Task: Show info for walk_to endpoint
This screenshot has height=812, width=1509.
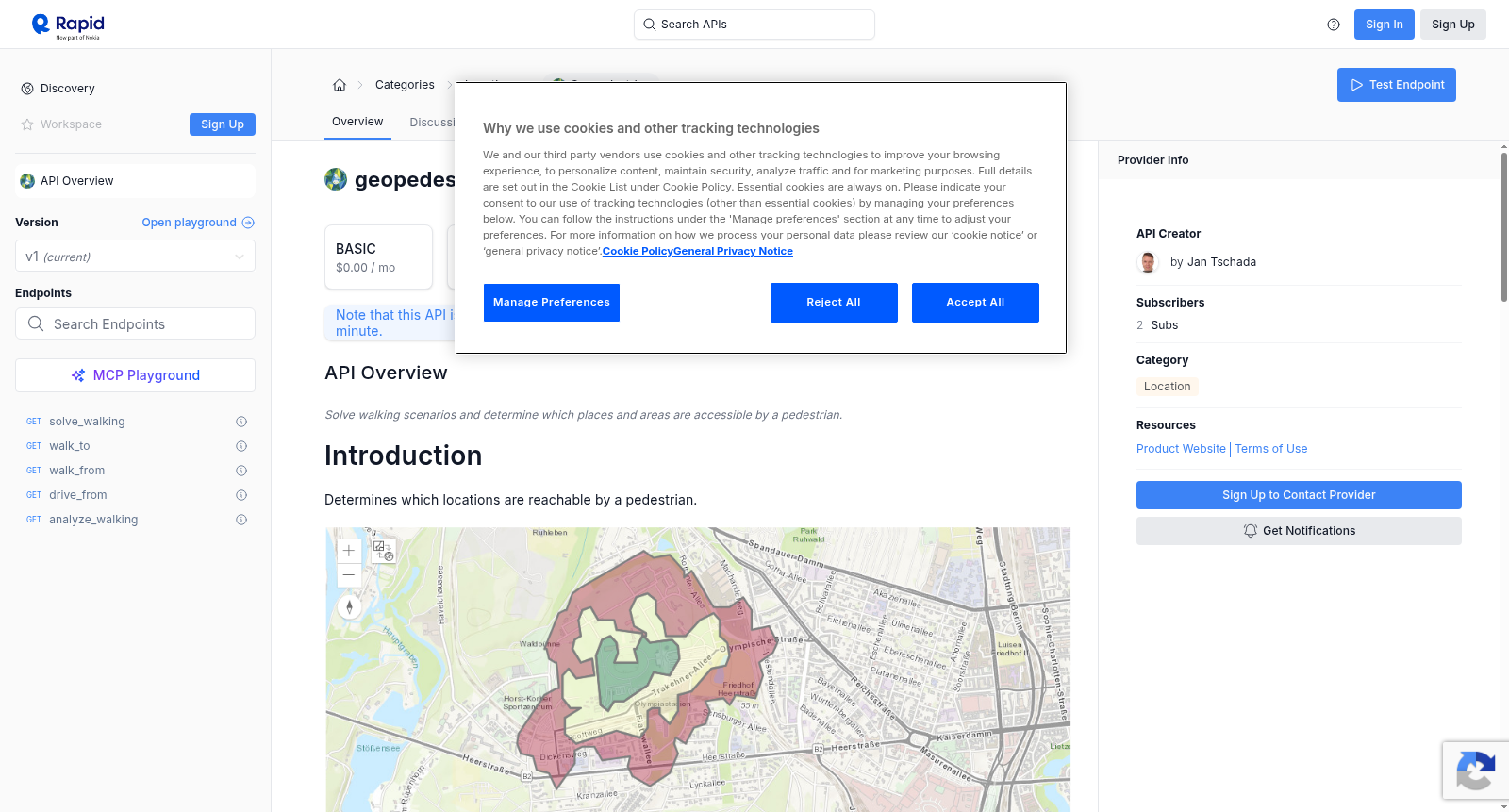Action: 241,446
